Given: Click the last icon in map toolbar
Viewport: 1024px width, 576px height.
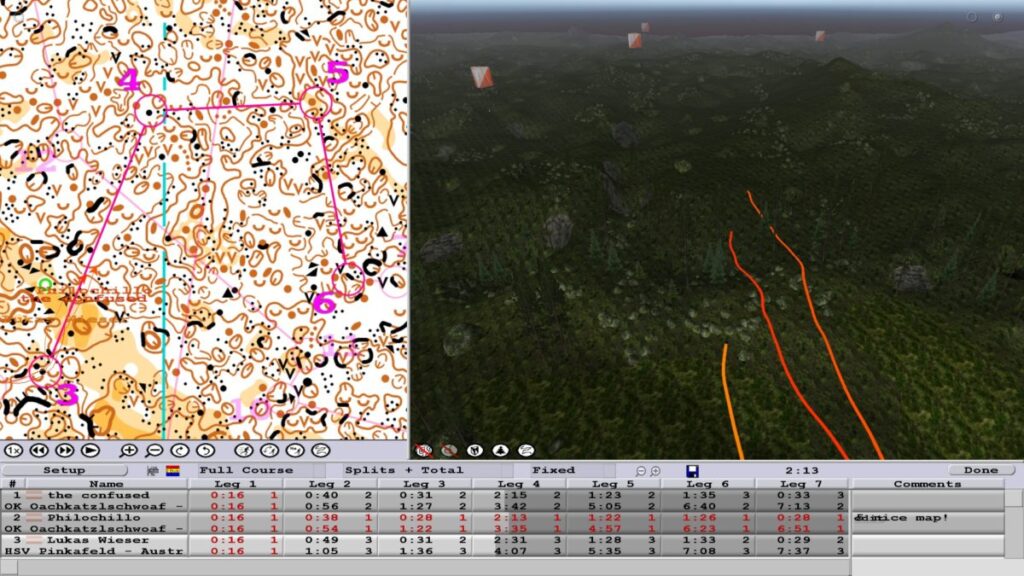Looking at the screenshot, I should [321, 451].
